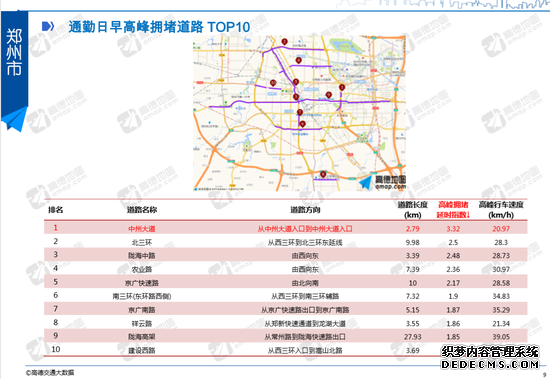550x379 pixels.
Task: Click the 高峰行车速度 column header
Action: pos(501,210)
